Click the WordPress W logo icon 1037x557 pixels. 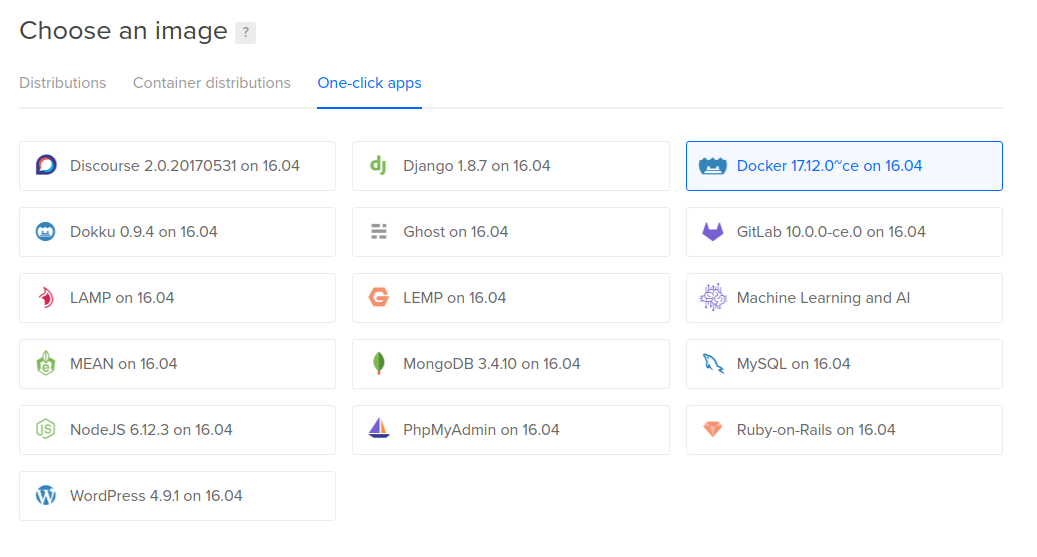pos(46,495)
